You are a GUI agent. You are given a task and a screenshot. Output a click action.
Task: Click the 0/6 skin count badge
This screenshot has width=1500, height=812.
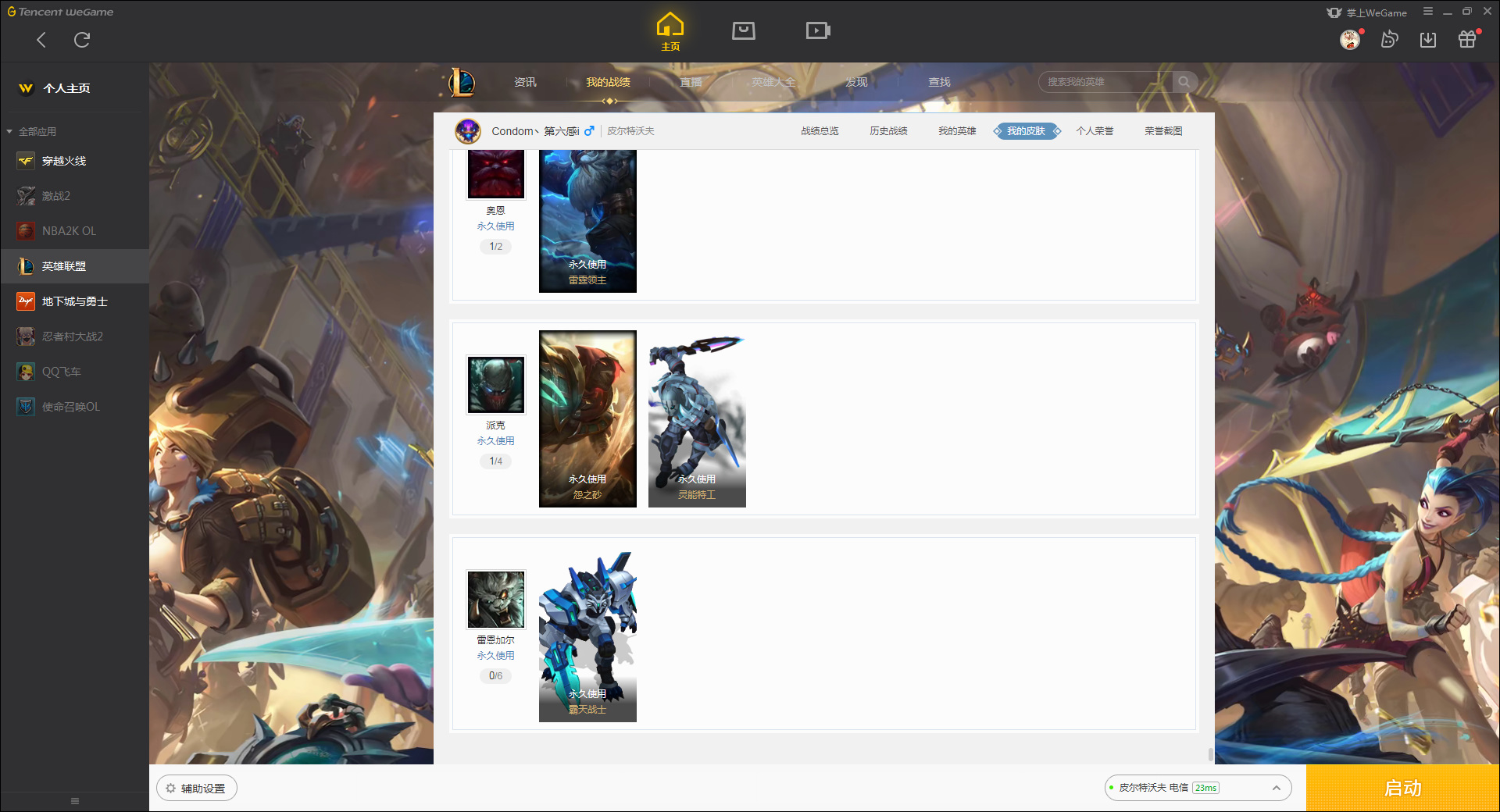coord(496,676)
